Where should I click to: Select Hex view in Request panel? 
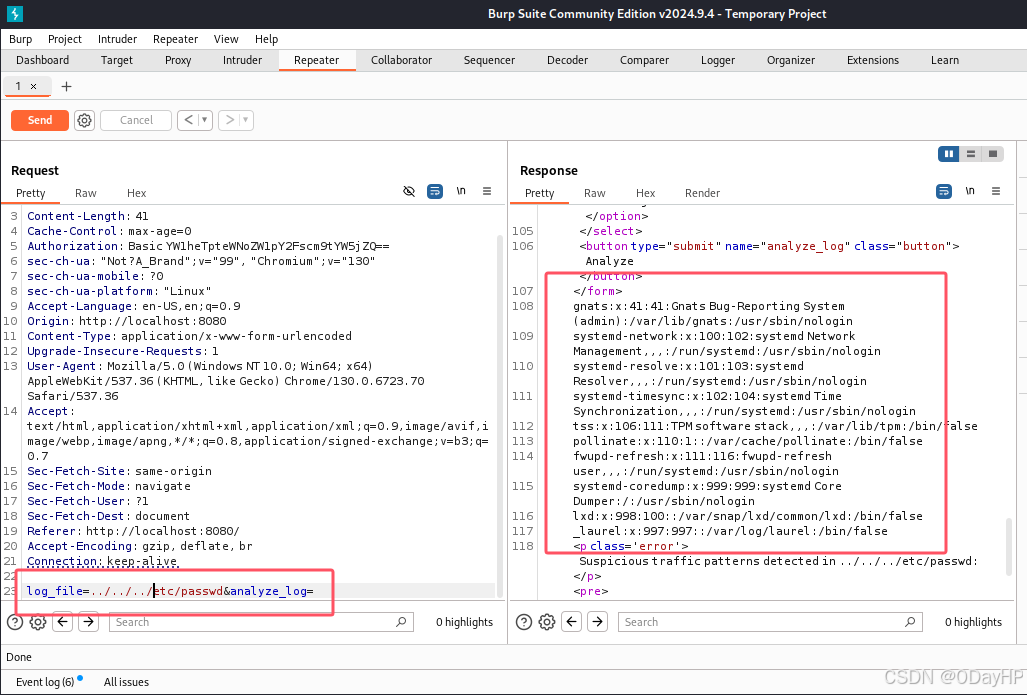[136, 193]
